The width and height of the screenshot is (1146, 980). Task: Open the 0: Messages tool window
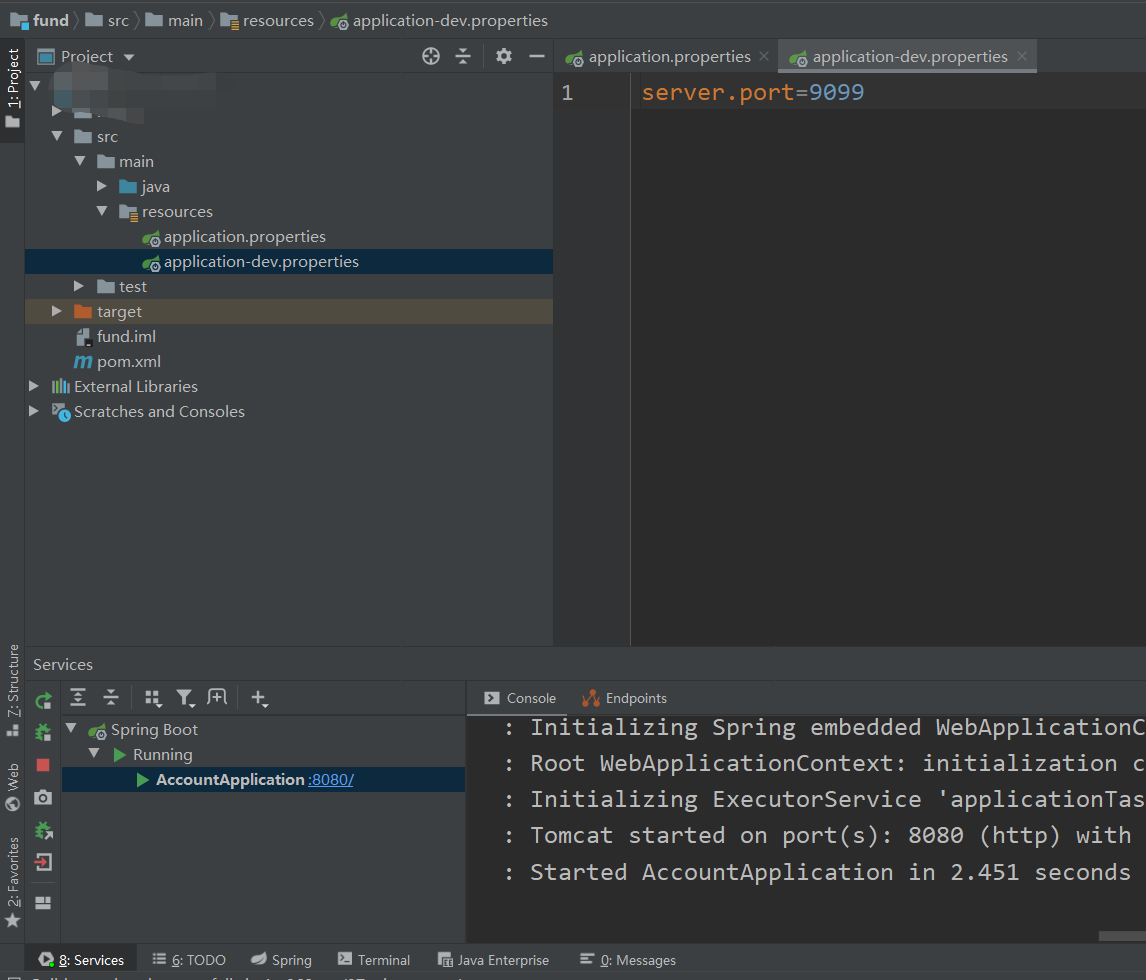tap(628, 960)
